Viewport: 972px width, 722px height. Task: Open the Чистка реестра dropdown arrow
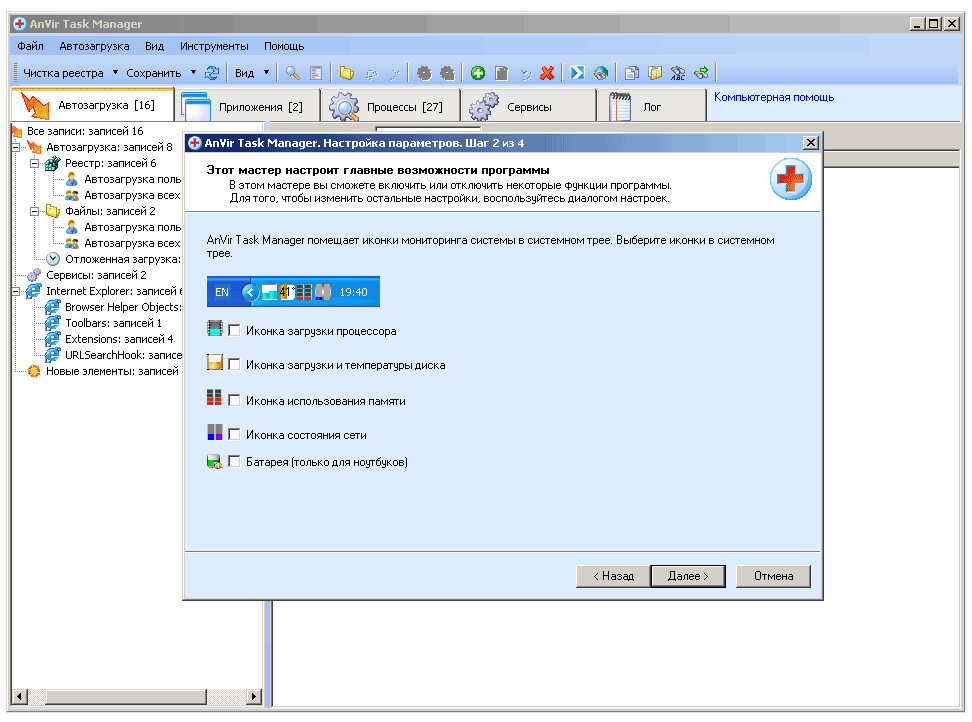click(115, 73)
